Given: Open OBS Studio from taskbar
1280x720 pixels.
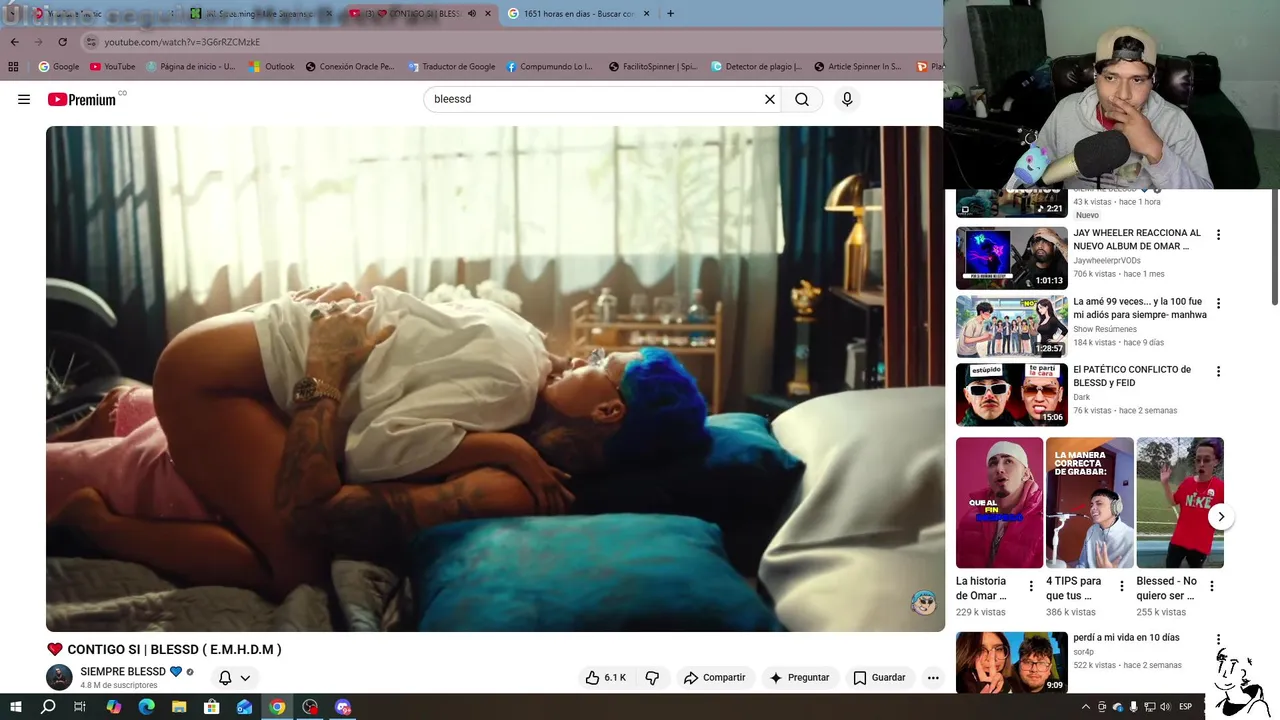Looking at the screenshot, I should [x=310, y=707].
